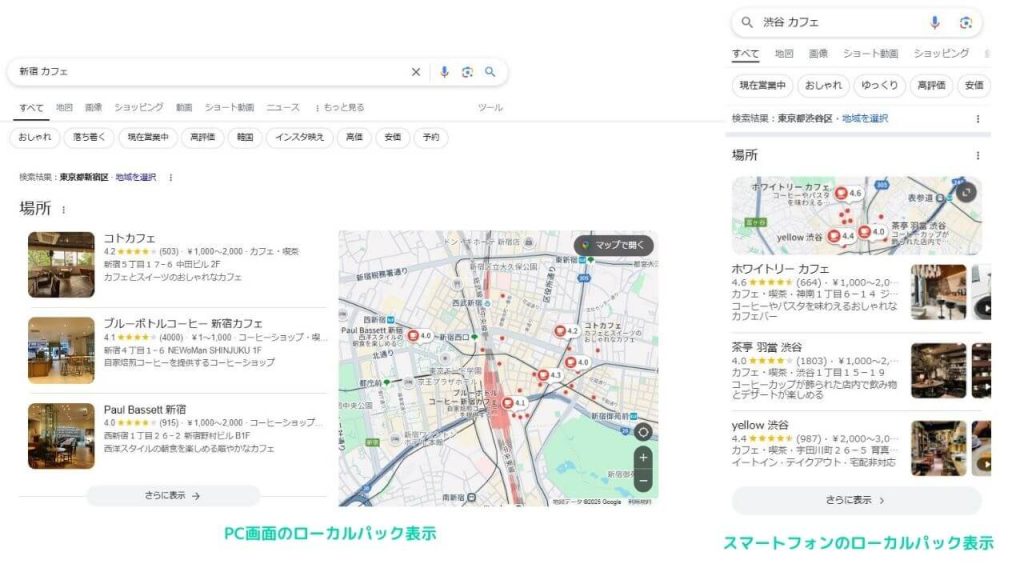Switch to 画像 tab in smartphone results
Viewport: 1024px width, 576px height.
pyautogui.click(x=818, y=54)
